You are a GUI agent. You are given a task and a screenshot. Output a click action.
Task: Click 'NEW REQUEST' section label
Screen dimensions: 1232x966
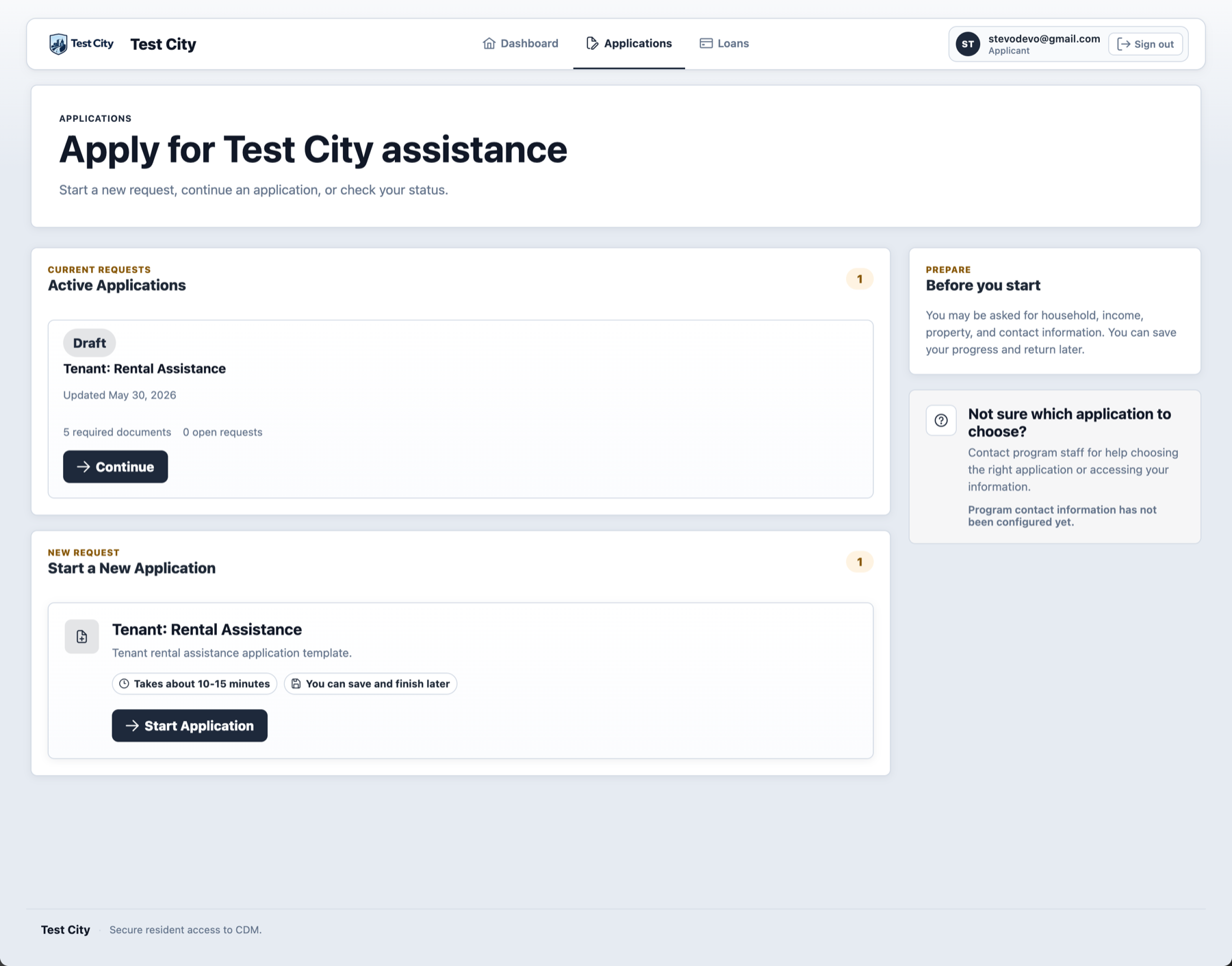click(84, 552)
